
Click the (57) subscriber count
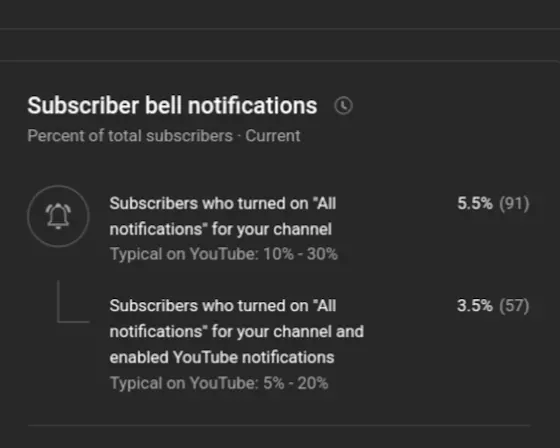click(514, 305)
